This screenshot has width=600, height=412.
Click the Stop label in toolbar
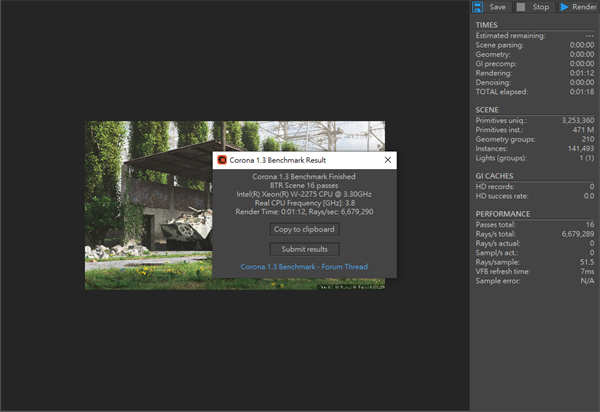(x=541, y=7)
